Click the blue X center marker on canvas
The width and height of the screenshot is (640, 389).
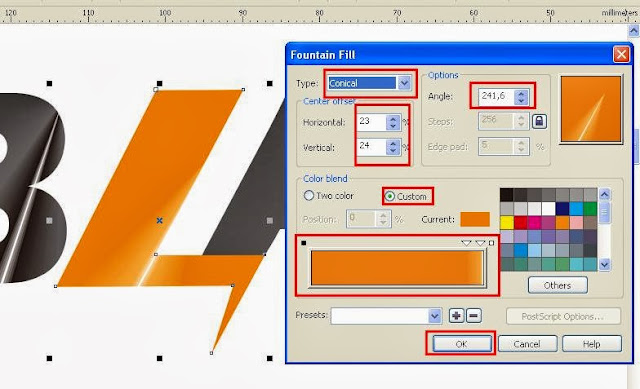coord(160,220)
